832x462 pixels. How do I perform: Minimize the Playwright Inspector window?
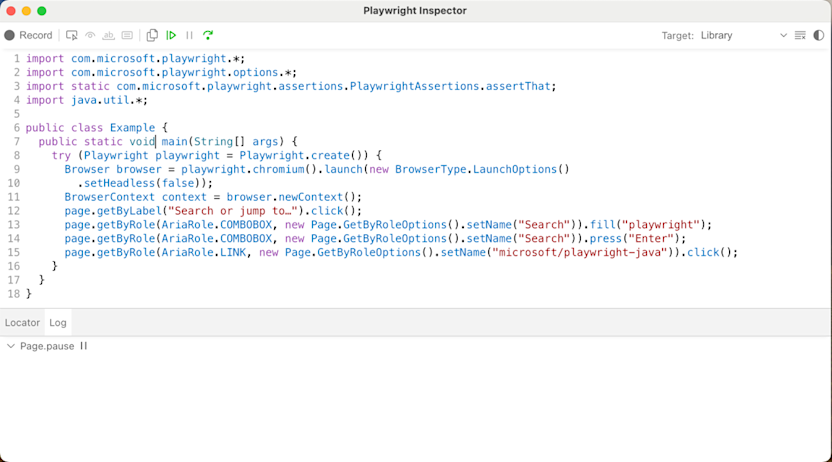coord(26,11)
